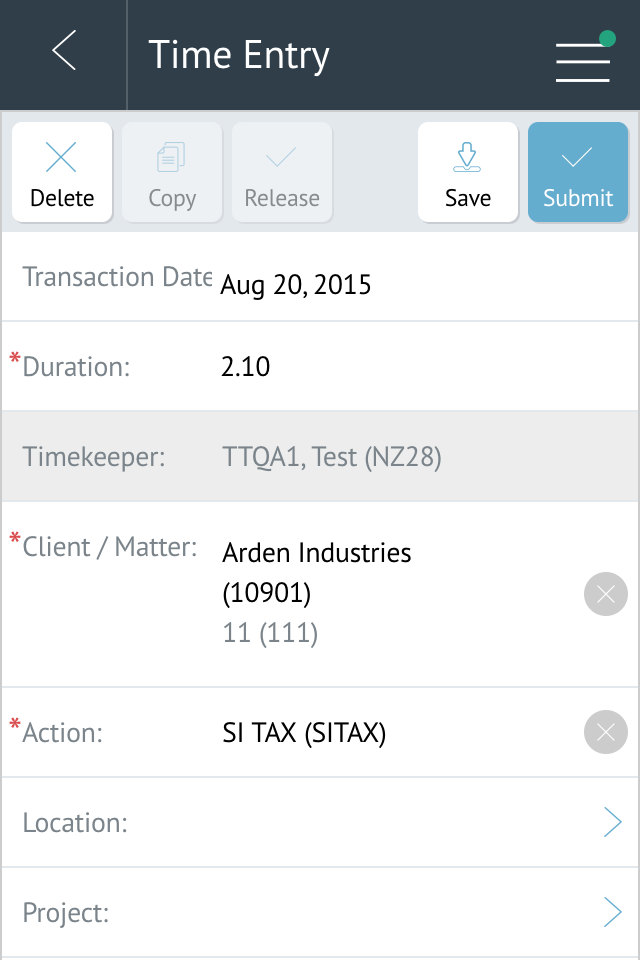The height and width of the screenshot is (960, 640).
Task: Select the Project row label
Action: 66,913
